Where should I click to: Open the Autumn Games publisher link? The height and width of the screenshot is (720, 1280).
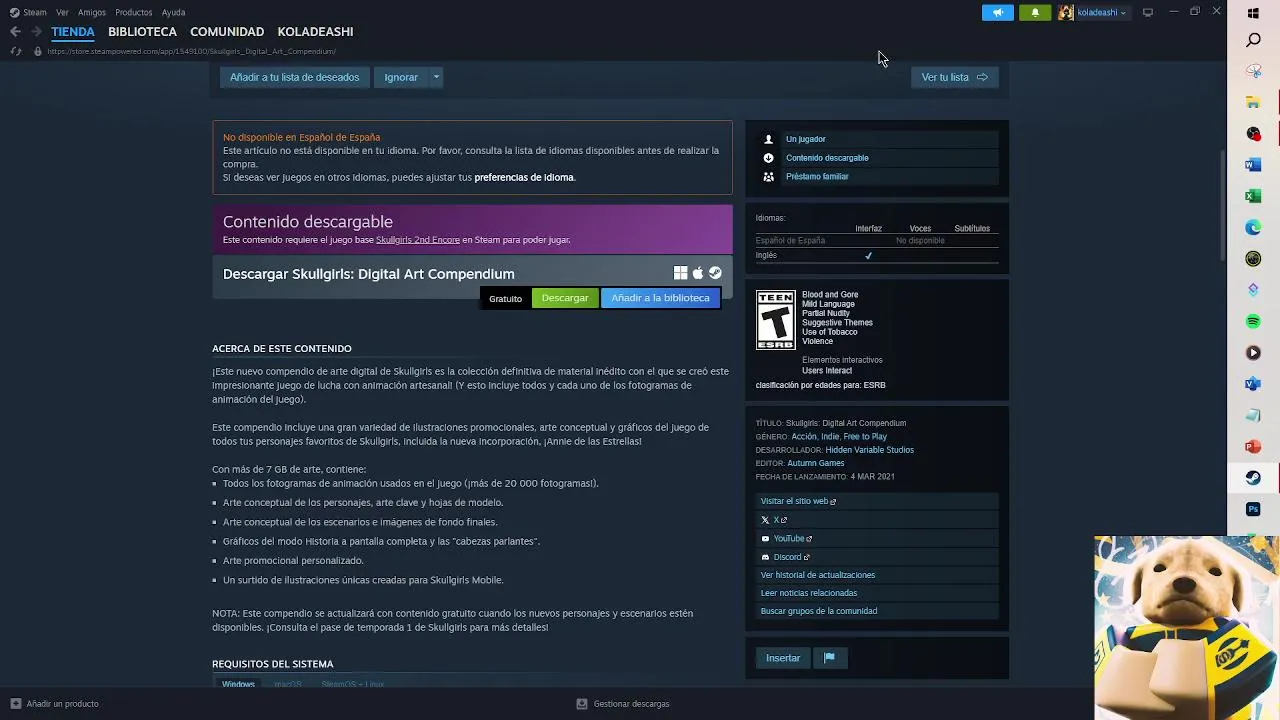click(816, 463)
